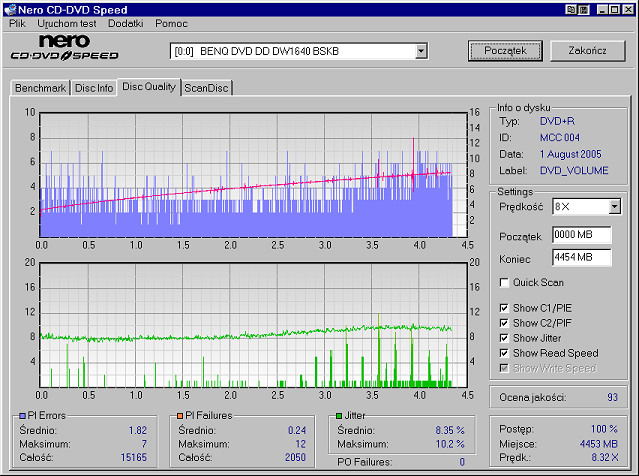Toggle the Quick Scan checkbox

coord(504,282)
